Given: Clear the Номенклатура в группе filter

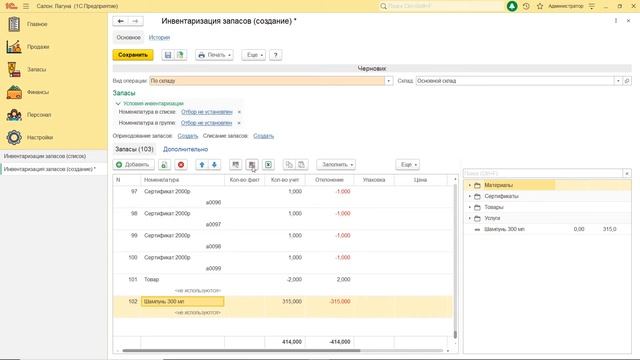Looking at the screenshot, I should click(239, 123).
